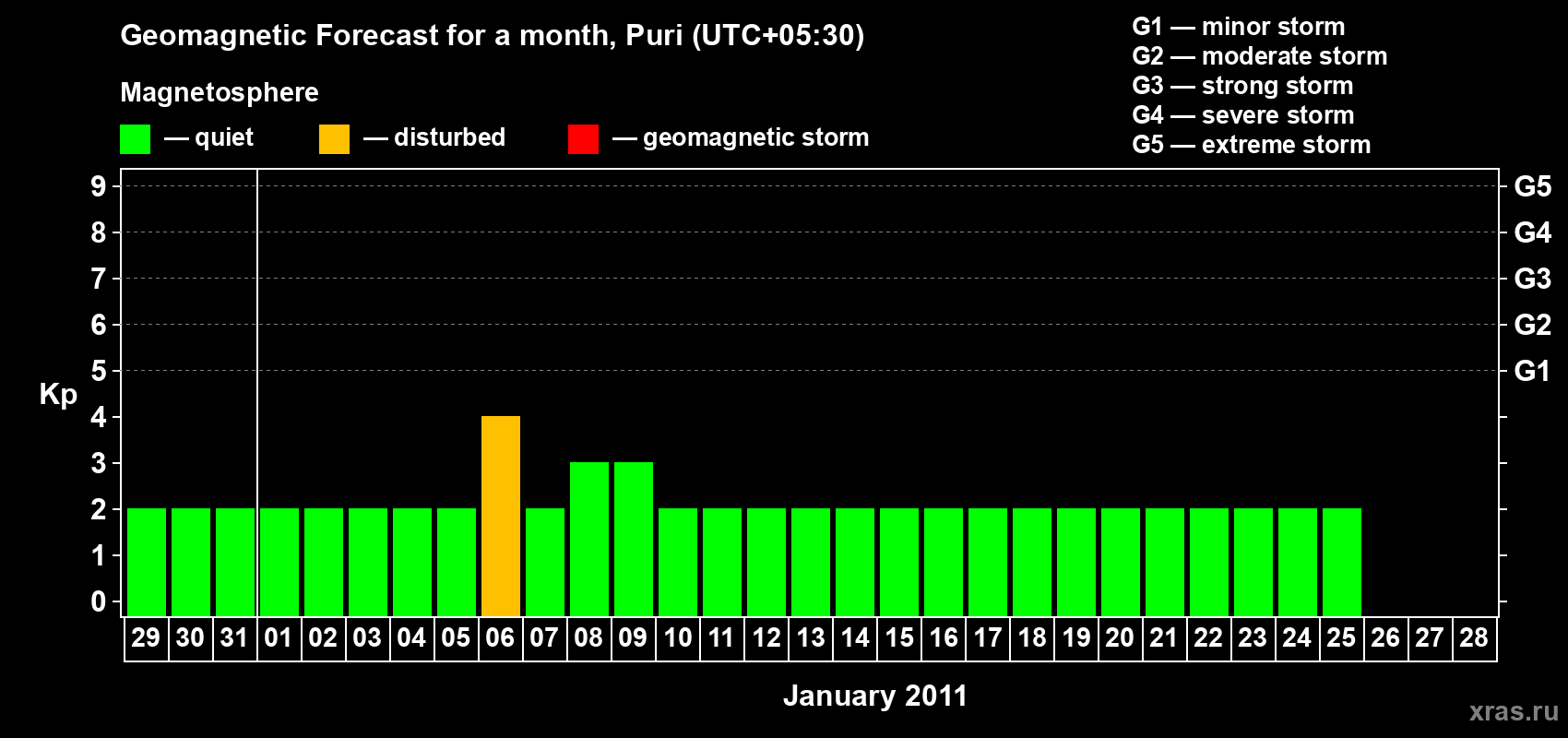Click the Kp axis value '5'
The height and width of the screenshot is (738, 1568).
click(x=99, y=371)
